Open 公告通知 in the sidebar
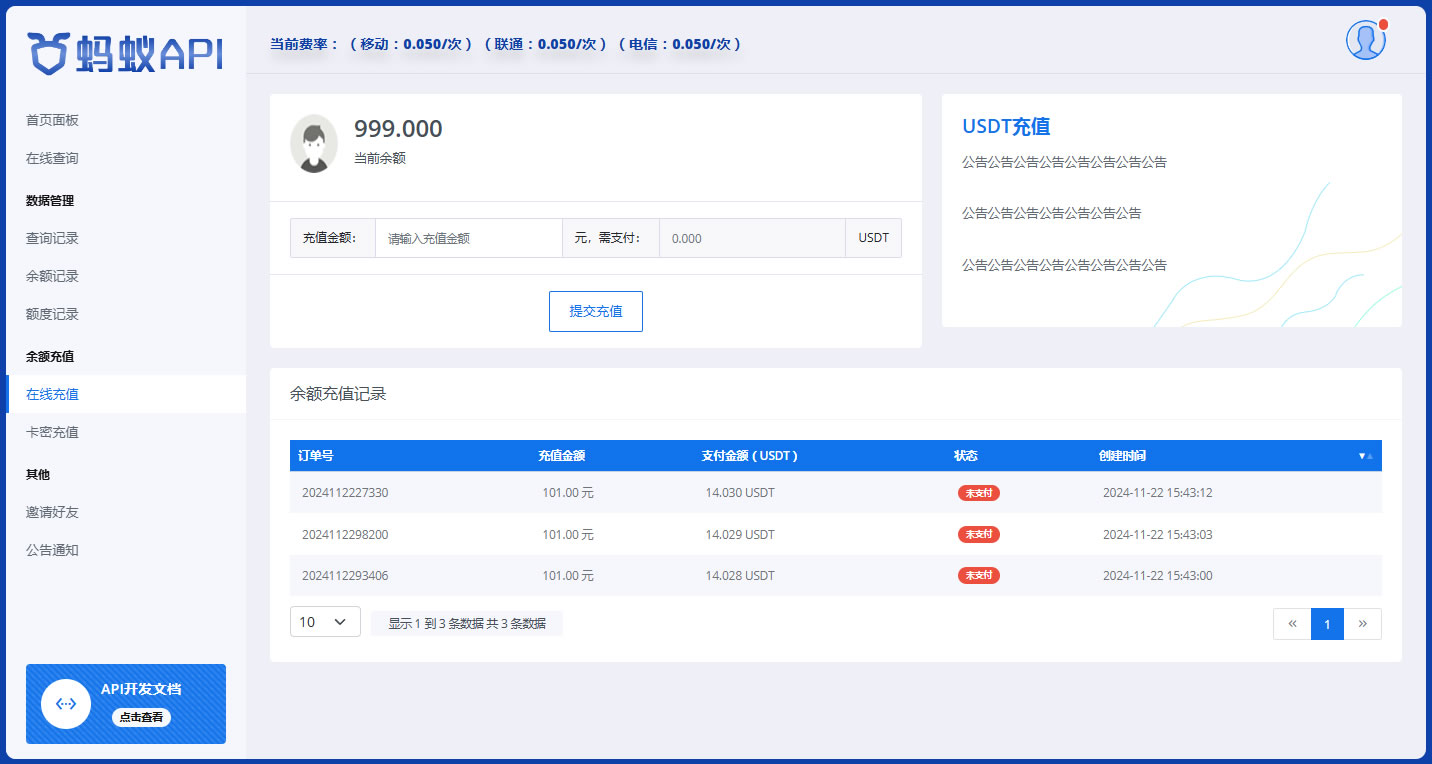The width and height of the screenshot is (1432, 764). pyautogui.click(x=52, y=550)
